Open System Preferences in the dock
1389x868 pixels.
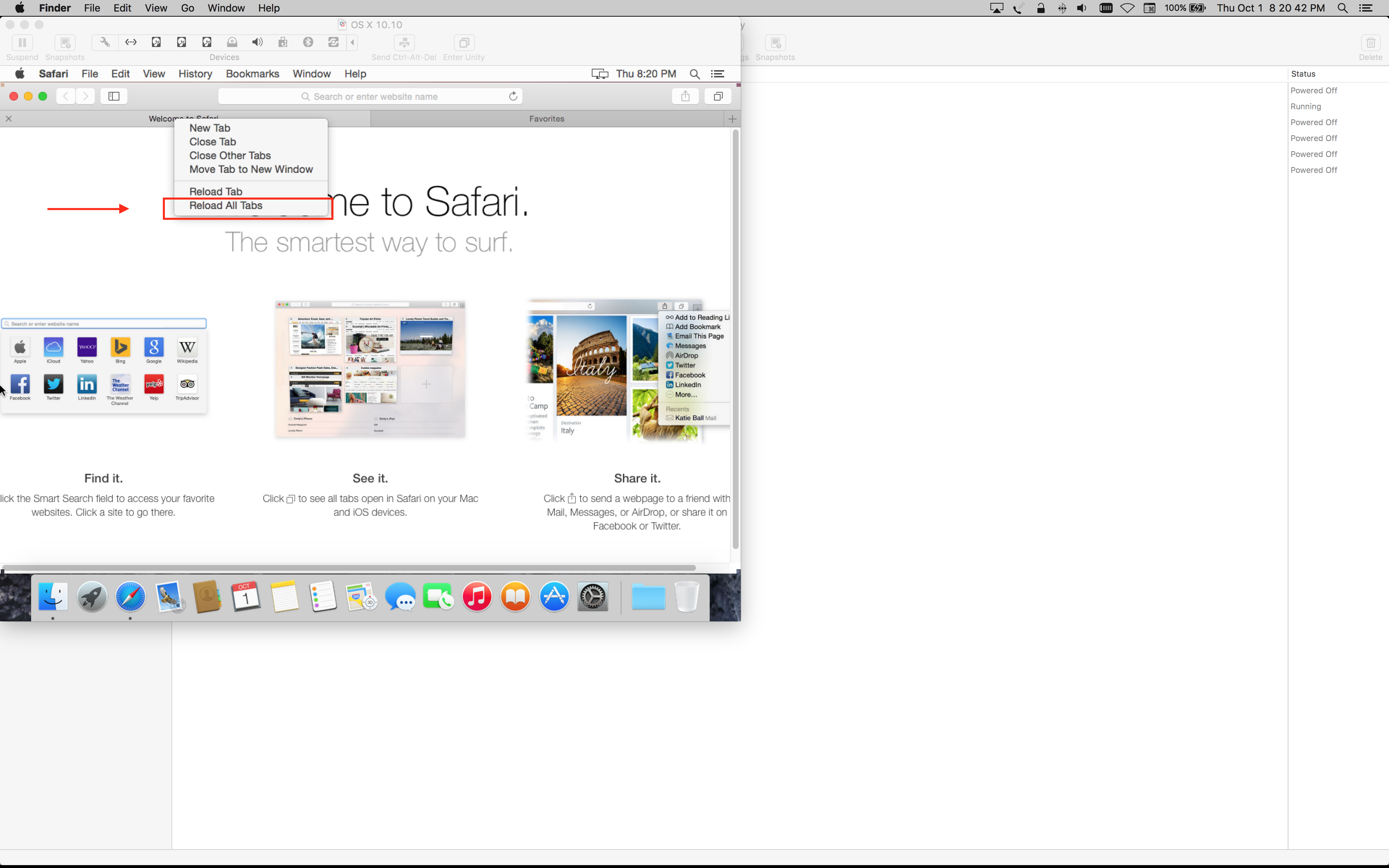pyautogui.click(x=592, y=597)
